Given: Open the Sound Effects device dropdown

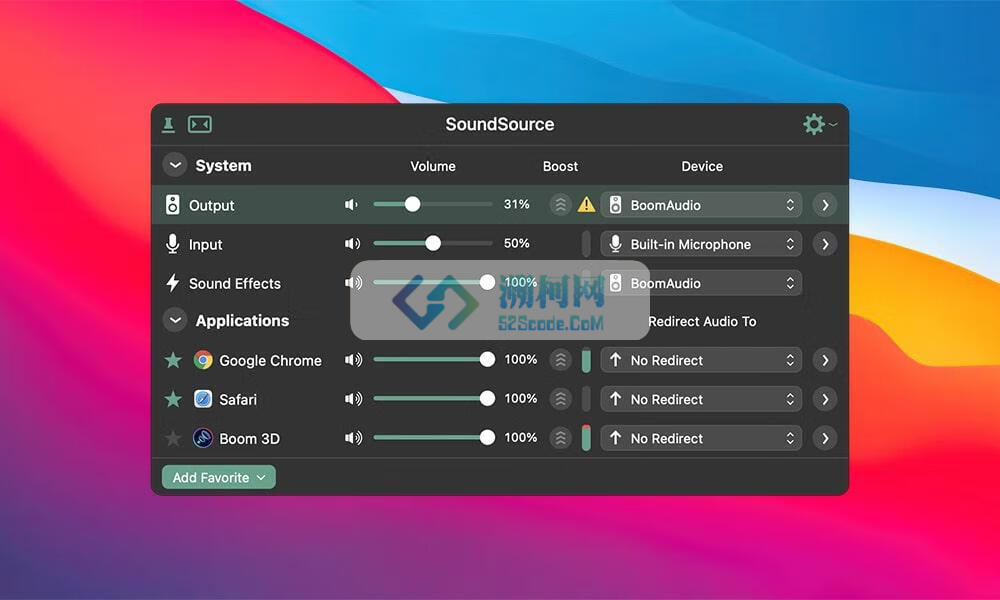Looking at the screenshot, I should [701, 282].
